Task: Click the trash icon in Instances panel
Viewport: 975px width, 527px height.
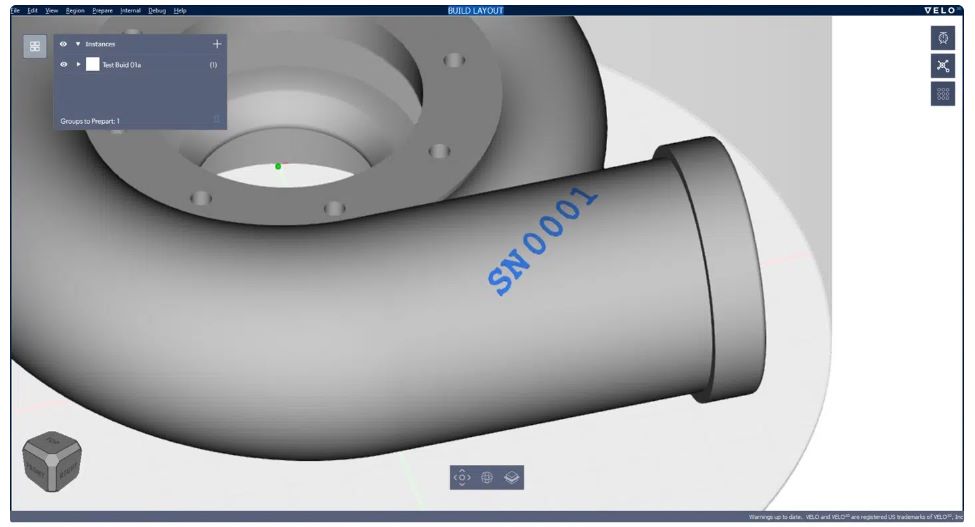Action: (216, 119)
